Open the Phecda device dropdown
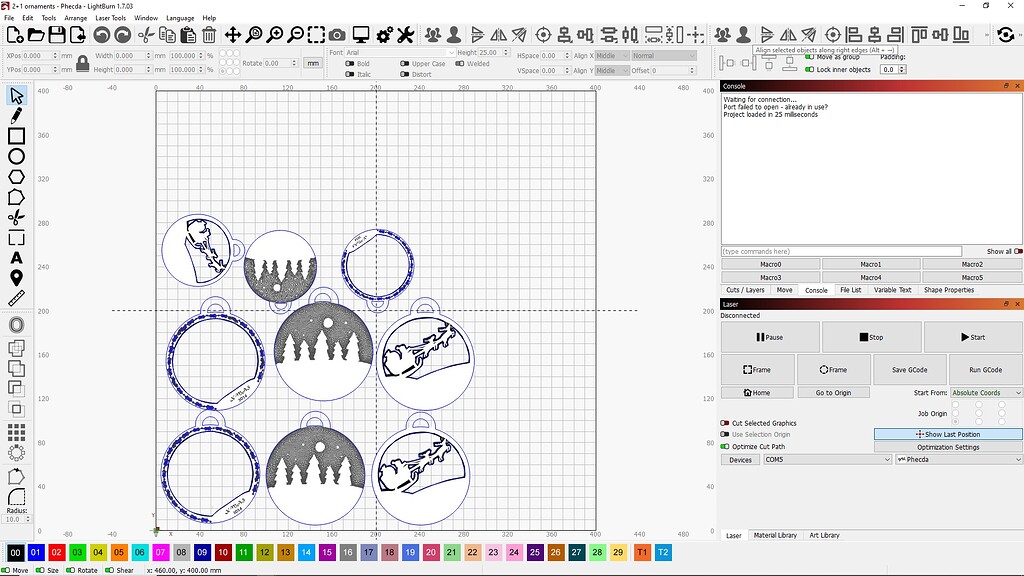This screenshot has height=576, width=1024. [959, 460]
